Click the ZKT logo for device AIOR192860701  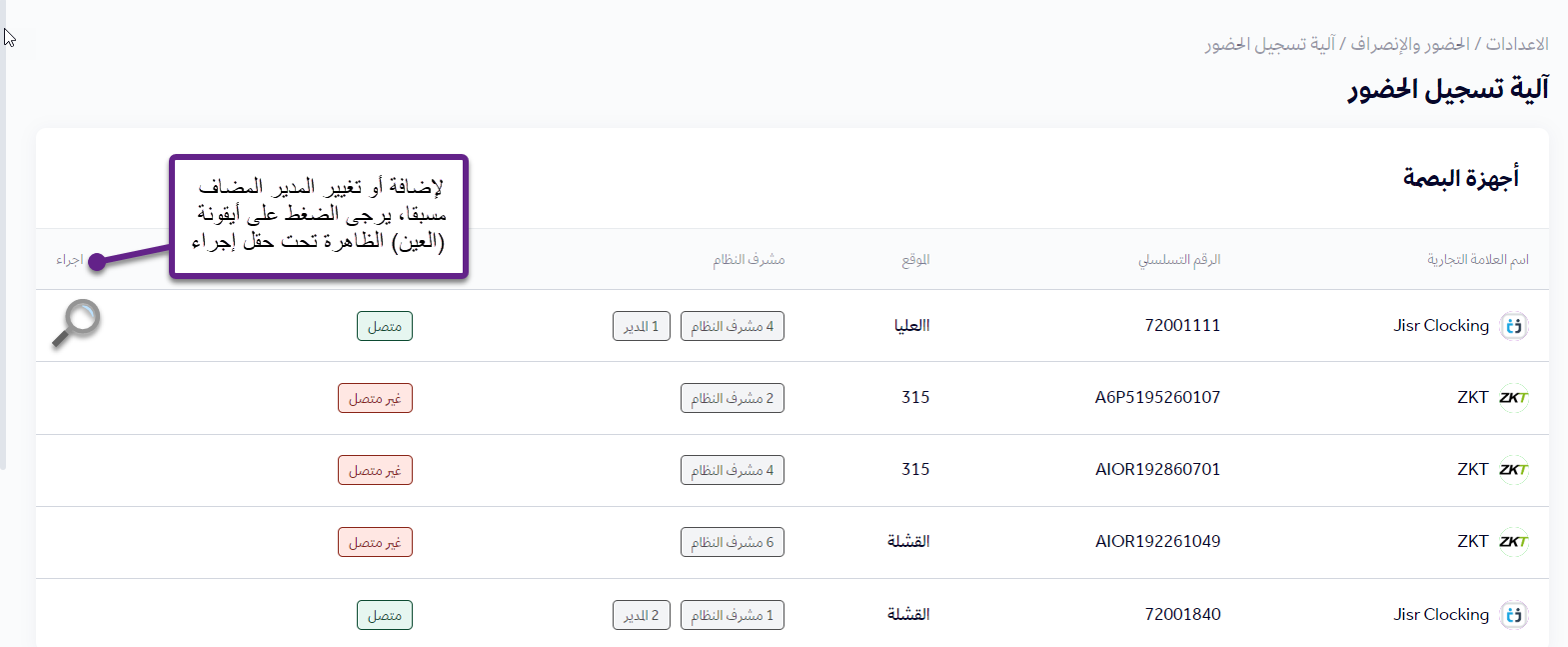[1514, 470]
